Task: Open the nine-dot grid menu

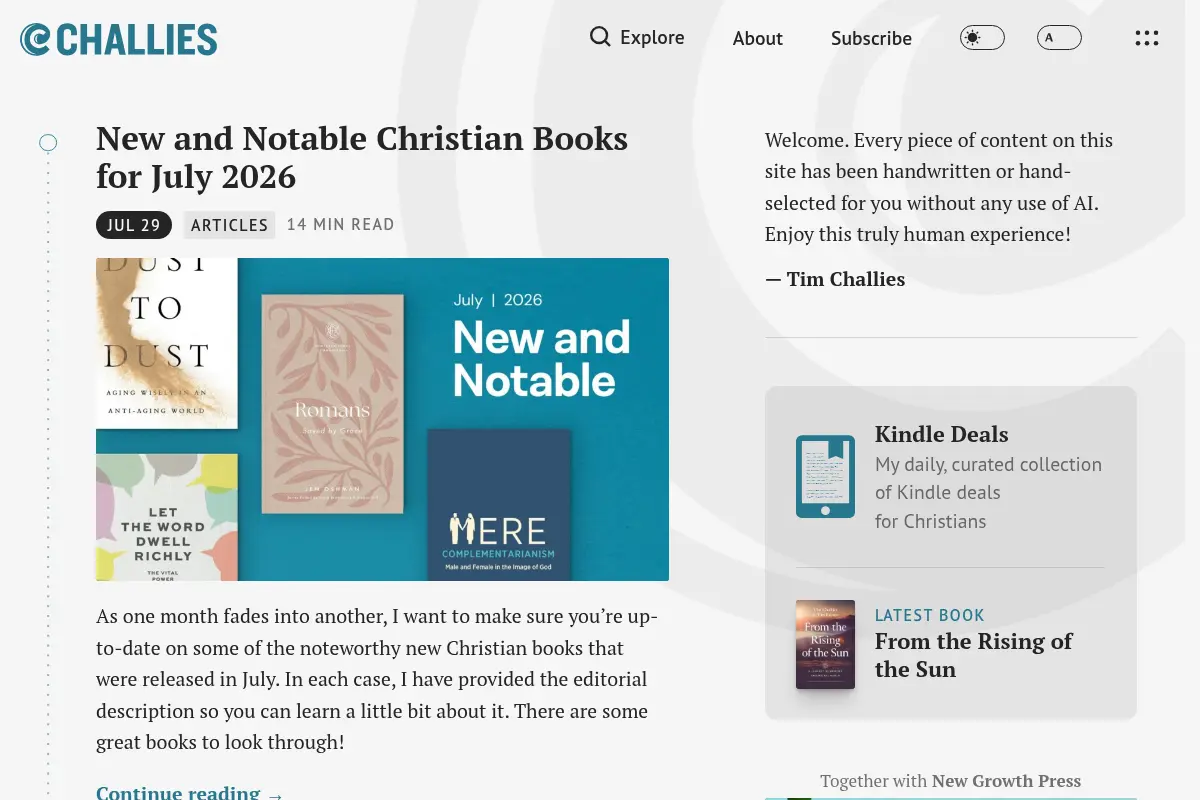Action: (x=1147, y=38)
